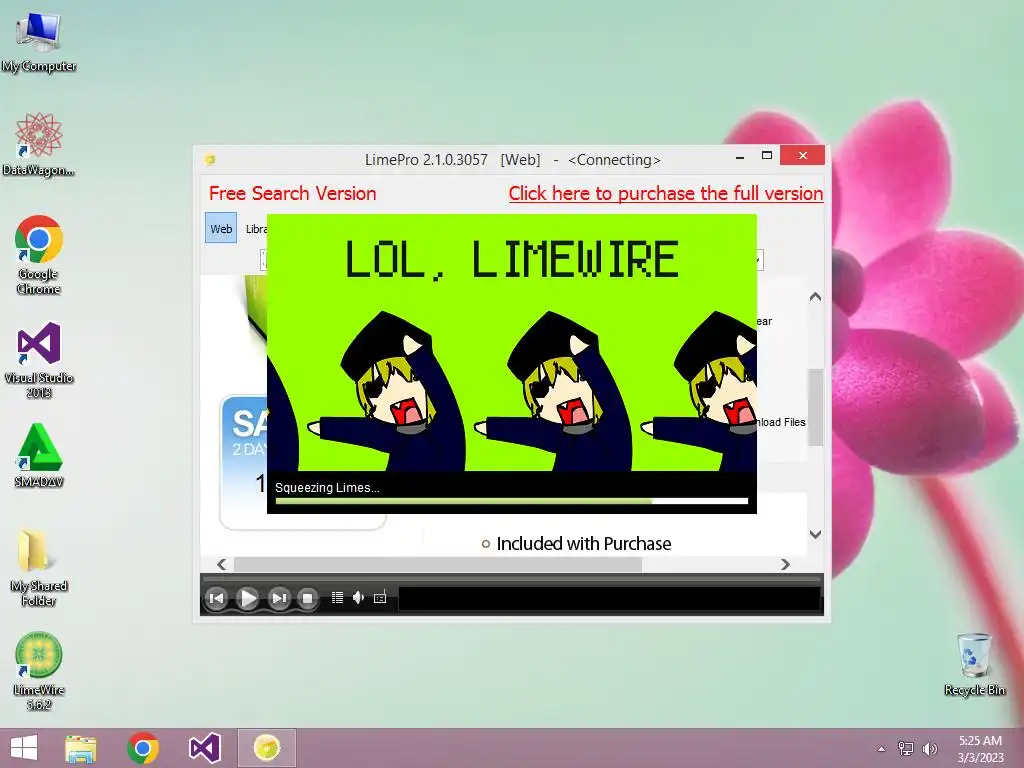Click the 'Squeezing Limes...' loading progress bar
Screen dimensions: 1024x768
click(x=511, y=501)
